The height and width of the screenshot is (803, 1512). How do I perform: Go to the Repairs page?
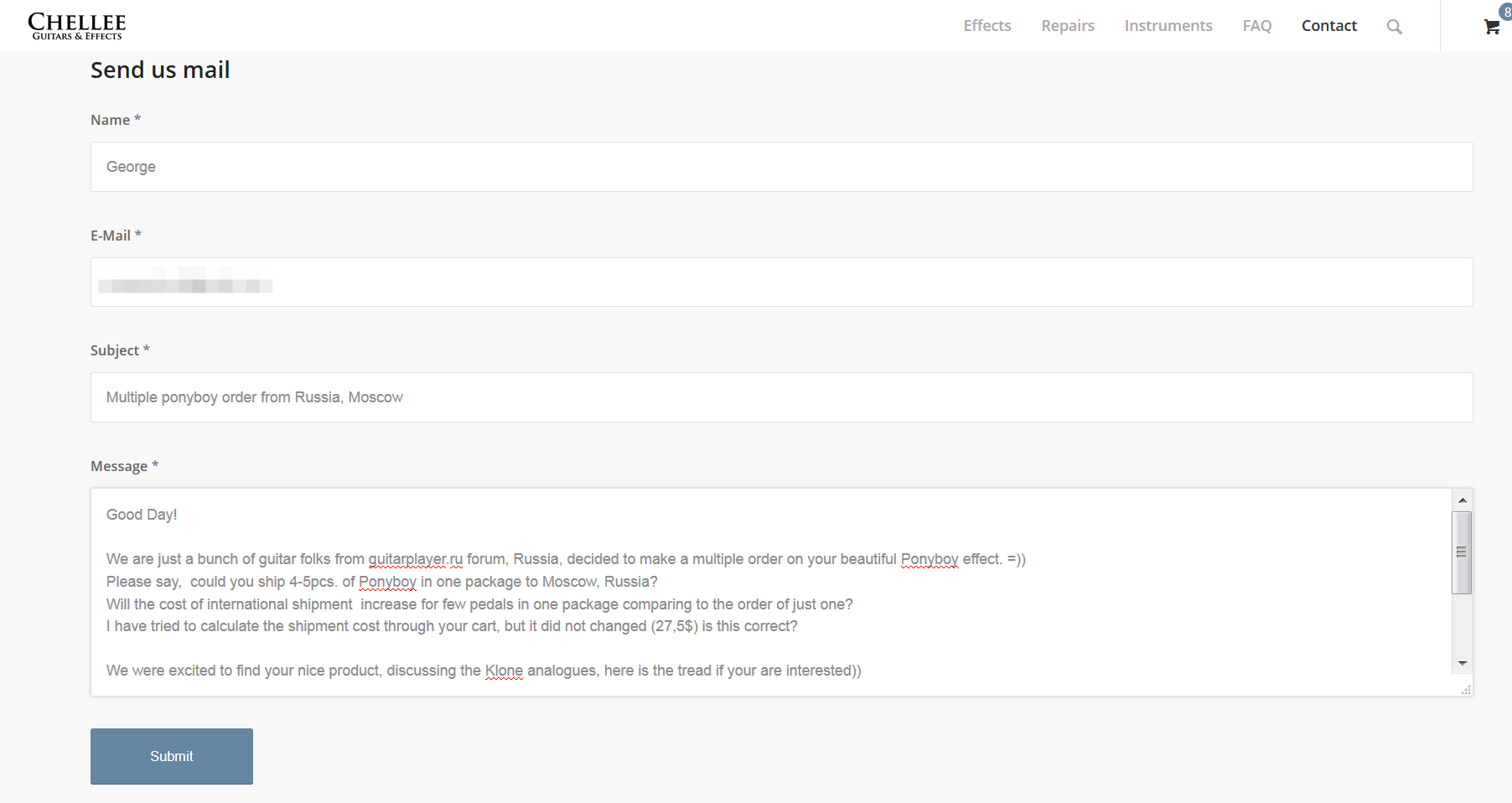click(1068, 26)
